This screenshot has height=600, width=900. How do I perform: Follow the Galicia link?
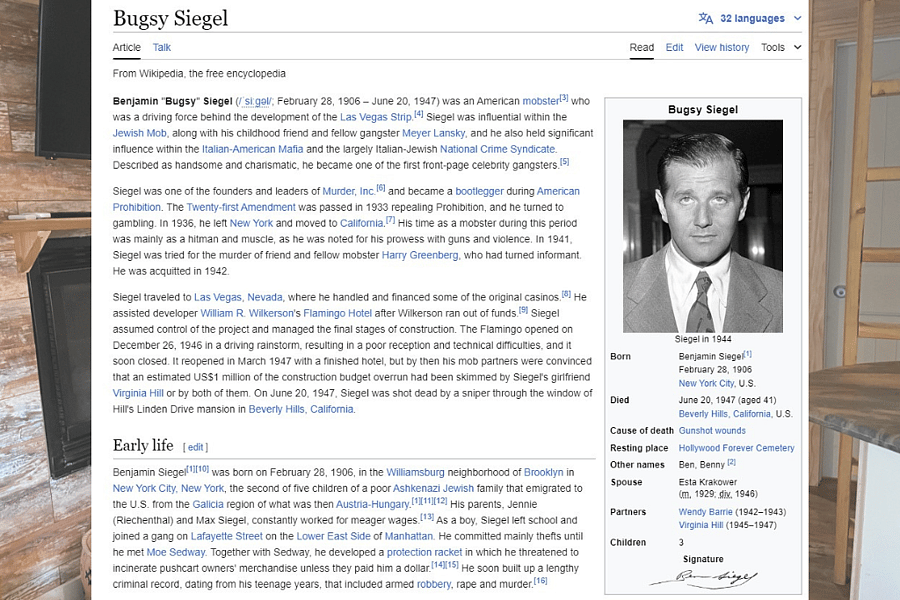pos(208,505)
